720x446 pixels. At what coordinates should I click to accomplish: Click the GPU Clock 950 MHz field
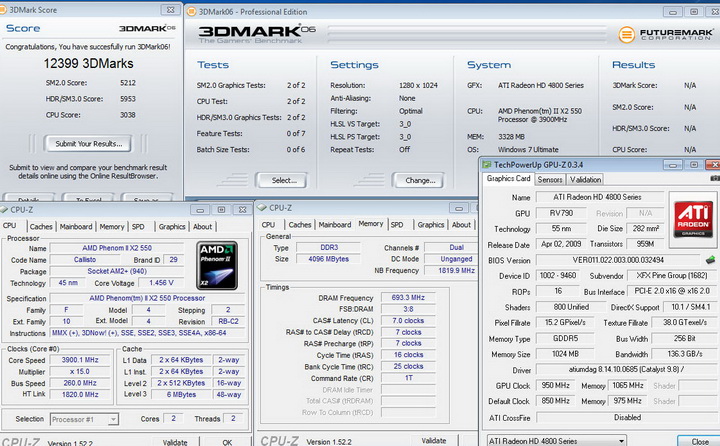tap(556, 385)
